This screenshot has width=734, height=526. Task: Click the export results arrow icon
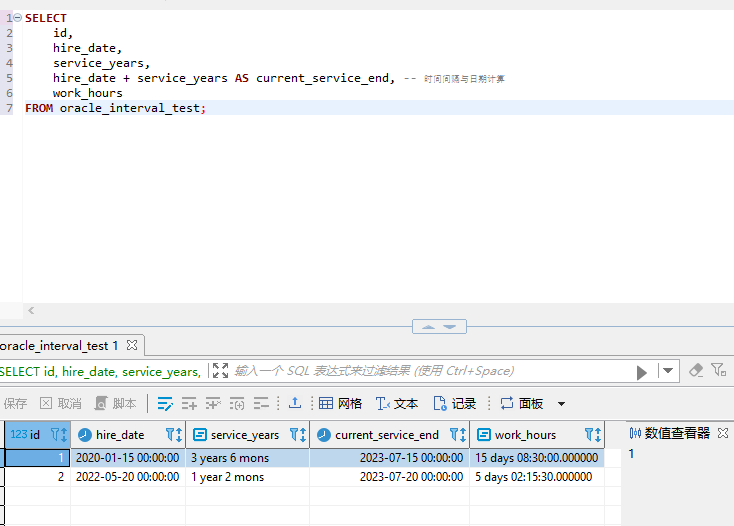(295, 404)
